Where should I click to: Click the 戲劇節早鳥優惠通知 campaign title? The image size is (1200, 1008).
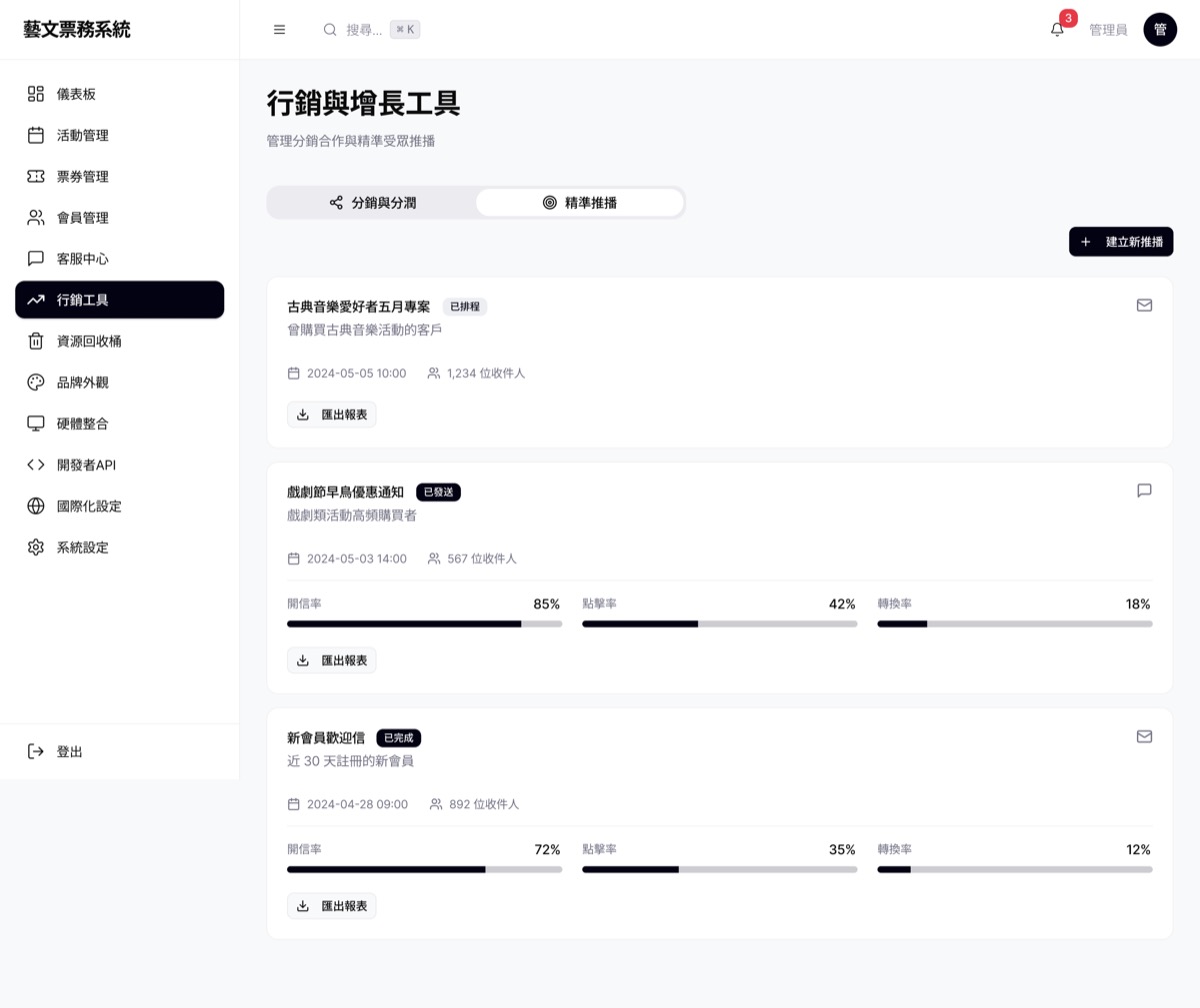click(345, 492)
